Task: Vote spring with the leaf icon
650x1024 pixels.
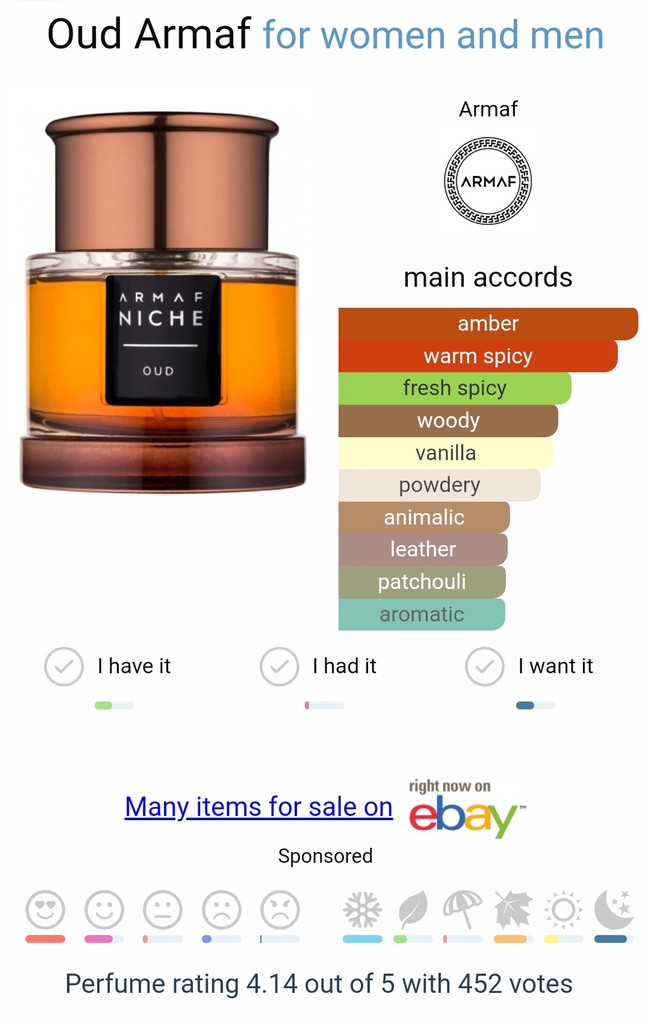Action: click(x=413, y=909)
